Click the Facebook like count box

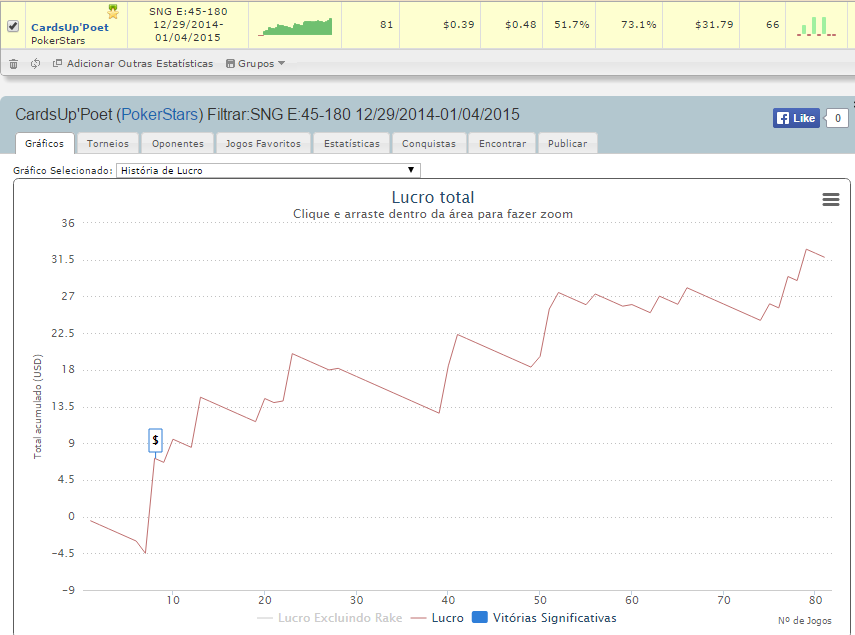tap(838, 118)
